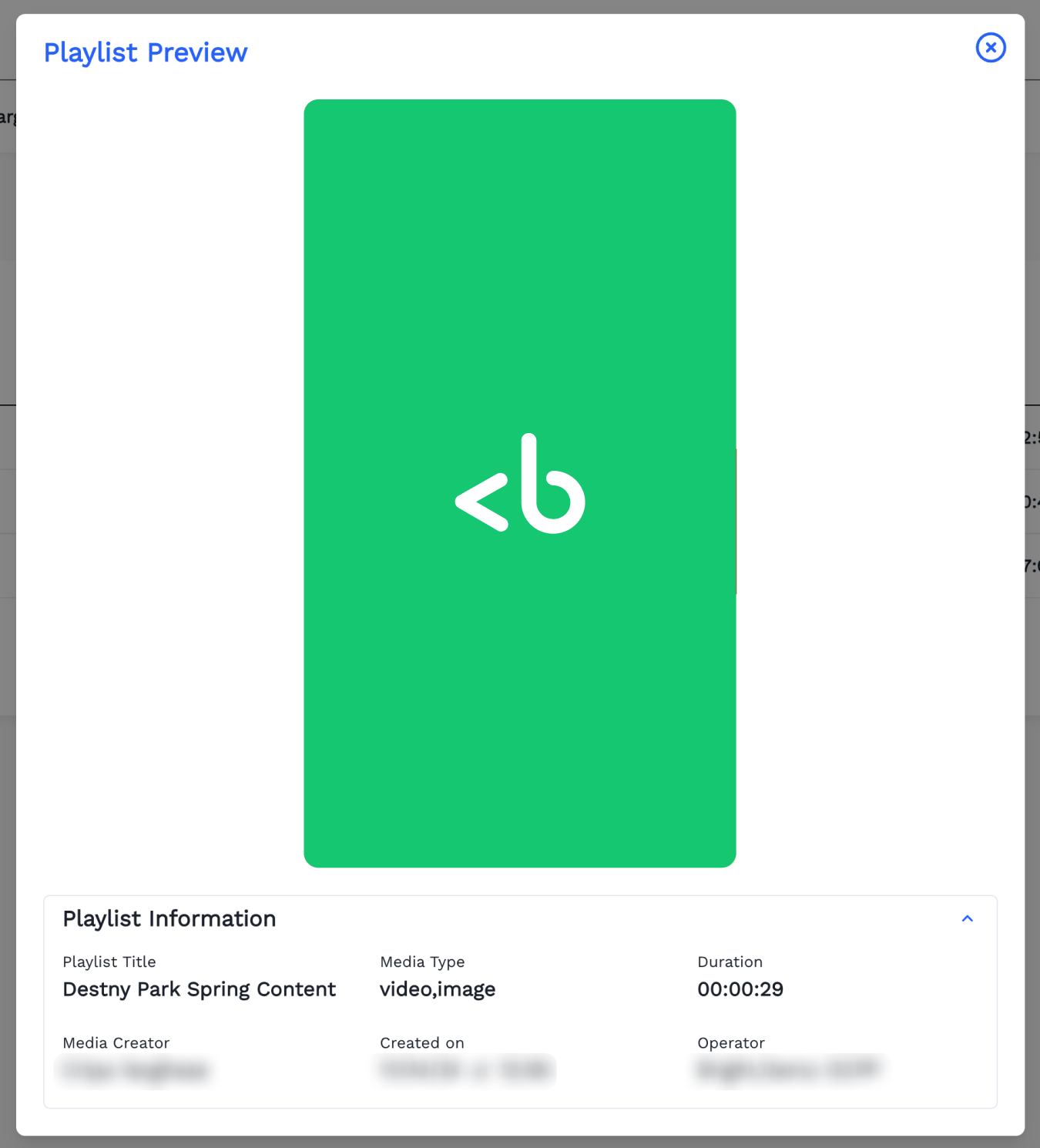Close the Playlist Preview dialog
This screenshot has height=1148, width=1040.
point(991,48)
